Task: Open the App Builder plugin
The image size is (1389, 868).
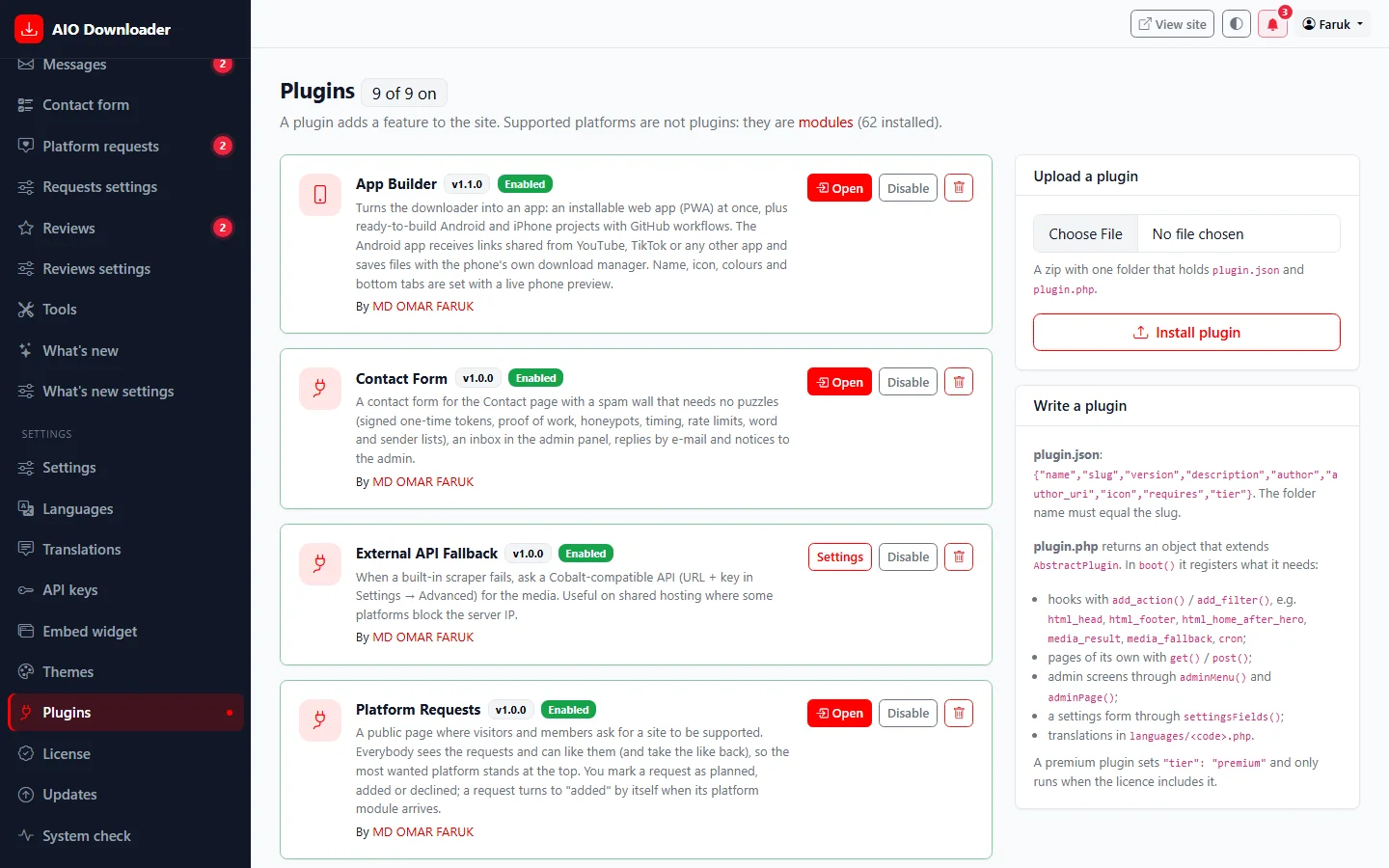Action: [x=839, y=188]
